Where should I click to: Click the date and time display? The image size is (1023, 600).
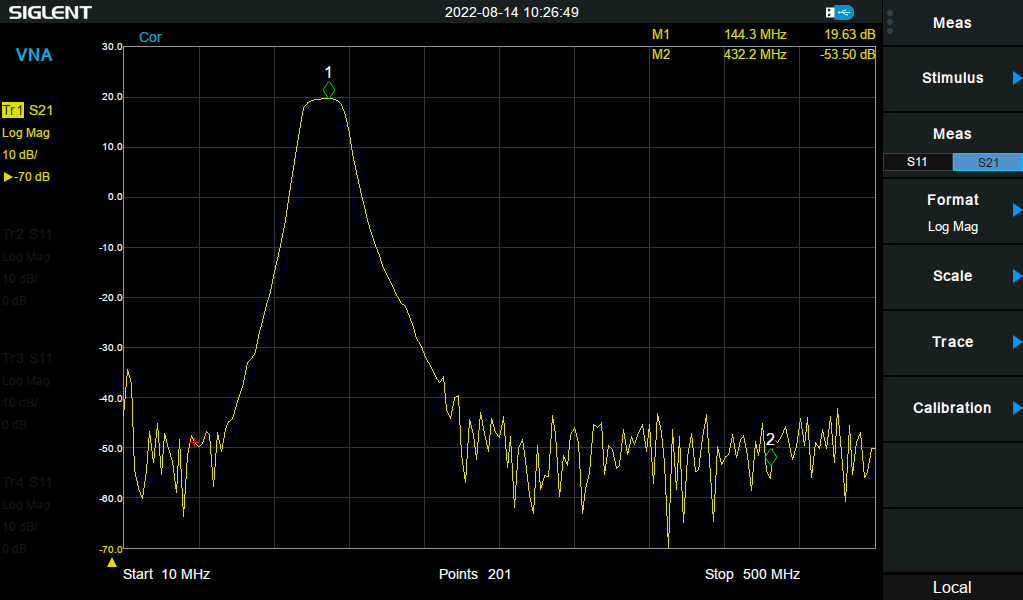[512, 12]
